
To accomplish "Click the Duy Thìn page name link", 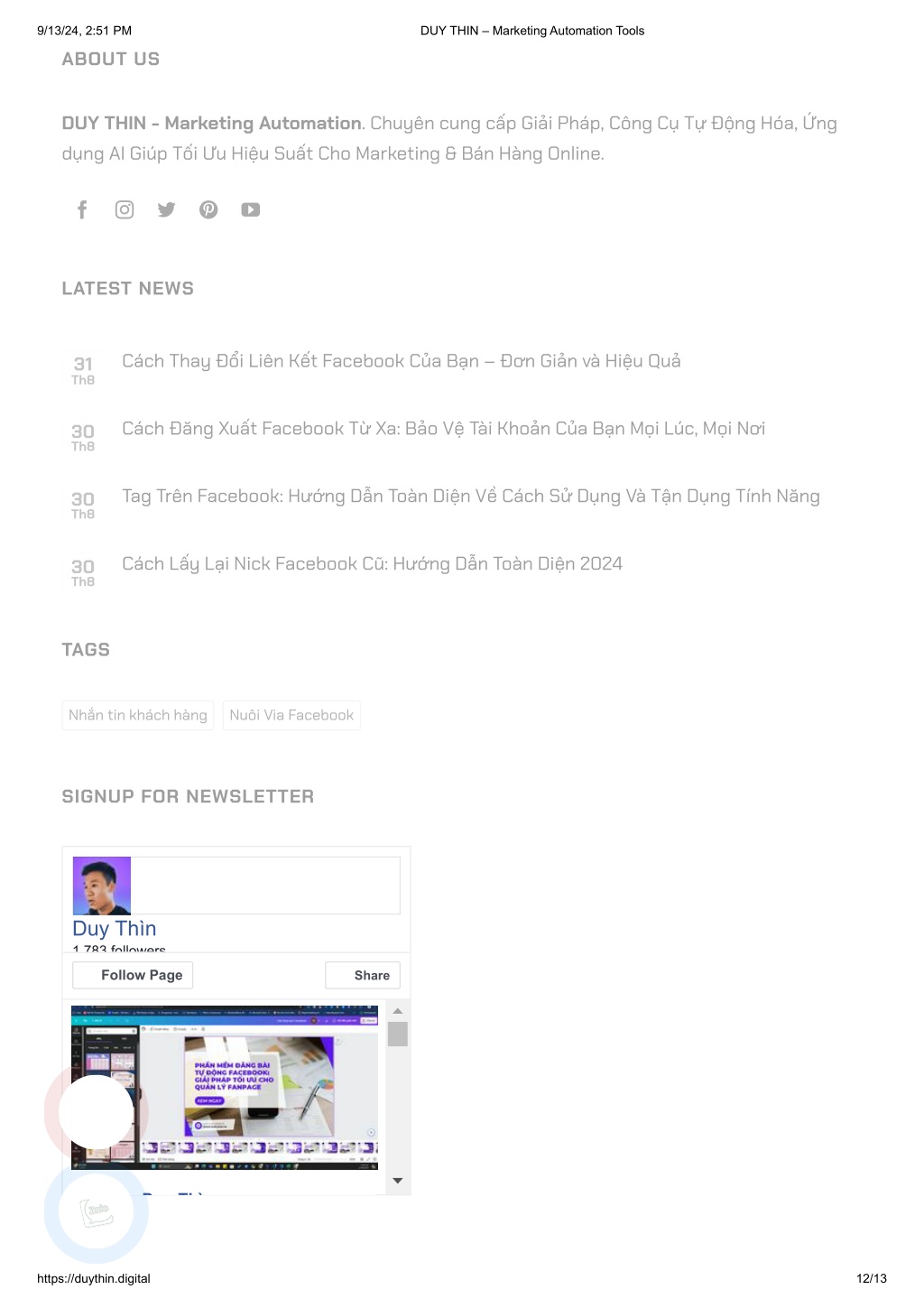I will pos(115,929).
